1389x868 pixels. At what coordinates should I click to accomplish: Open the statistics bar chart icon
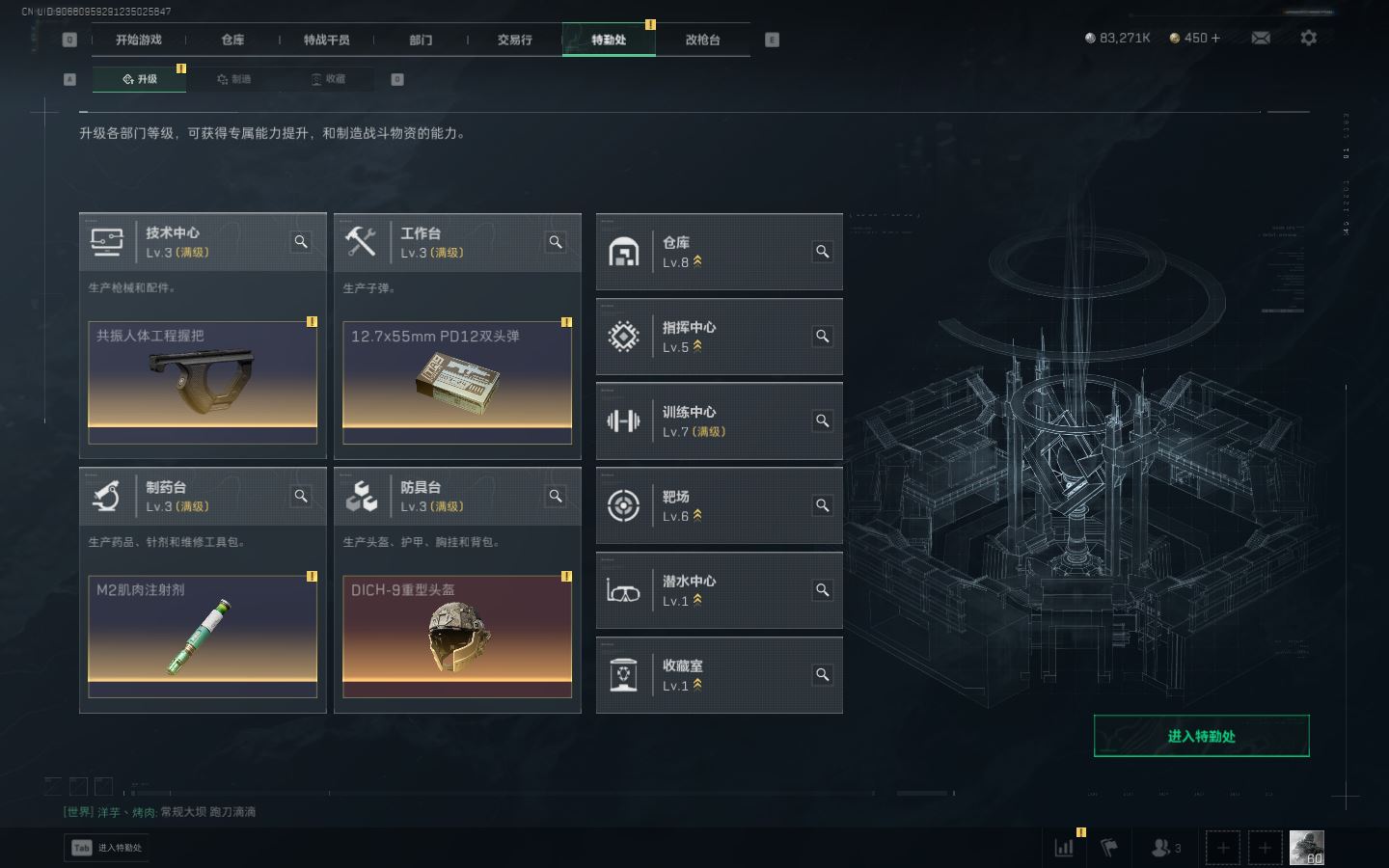tap(1065, 848)
